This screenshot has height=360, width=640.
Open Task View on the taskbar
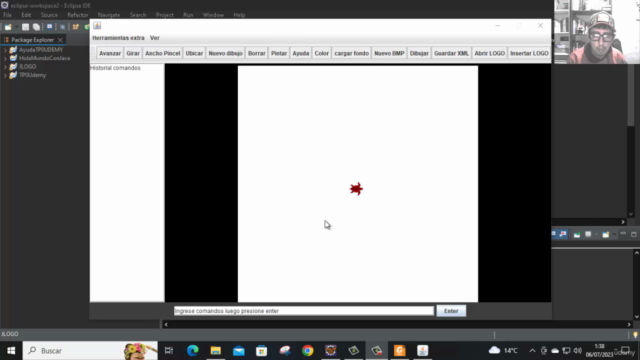tap(169, 351)
